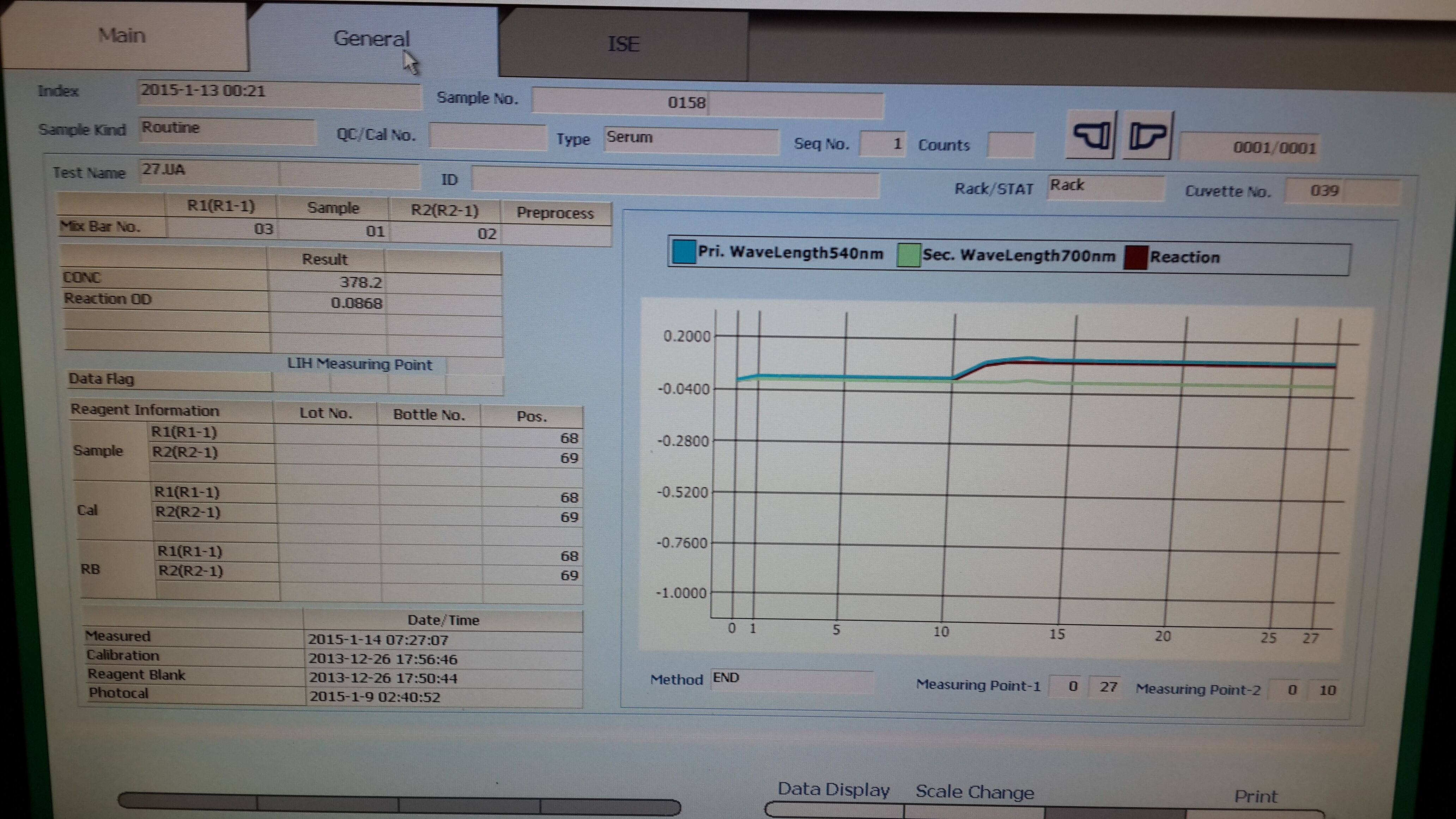Open the General tab

(372, 38)
